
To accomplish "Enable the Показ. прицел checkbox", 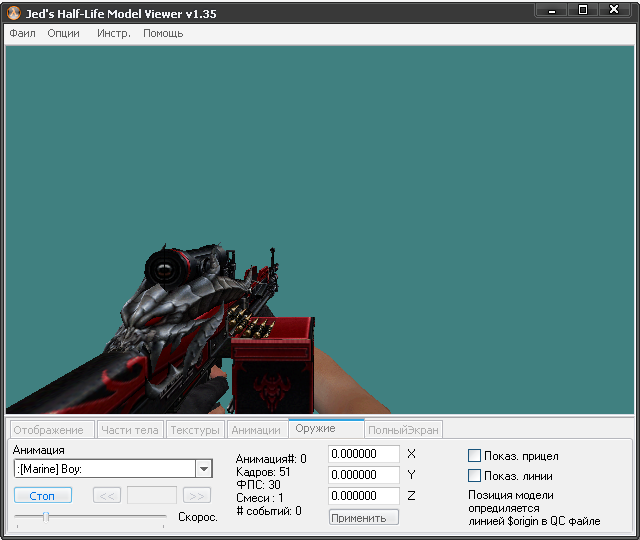I will coord(474,456).
